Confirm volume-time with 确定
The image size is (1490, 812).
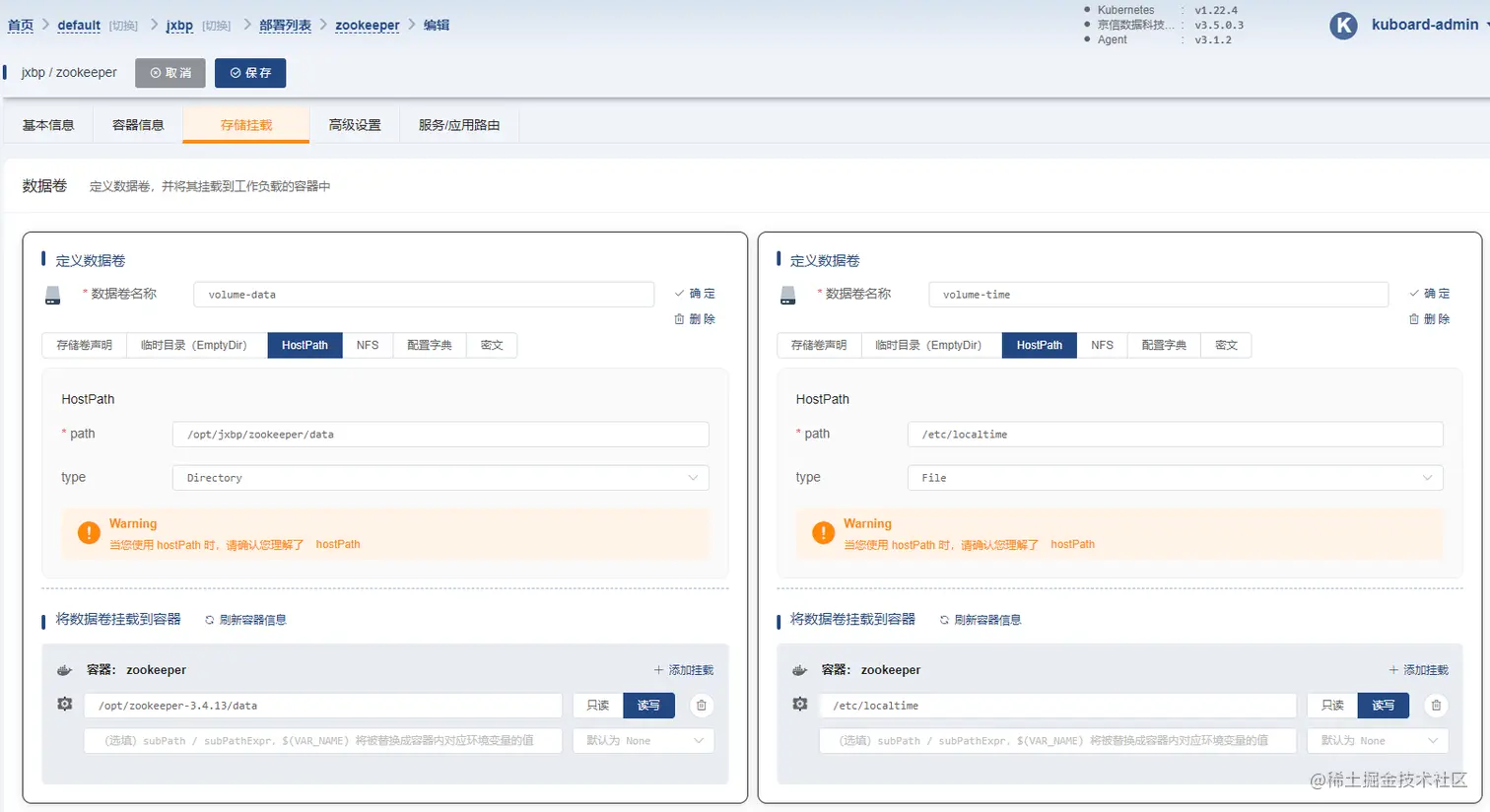1429,294
